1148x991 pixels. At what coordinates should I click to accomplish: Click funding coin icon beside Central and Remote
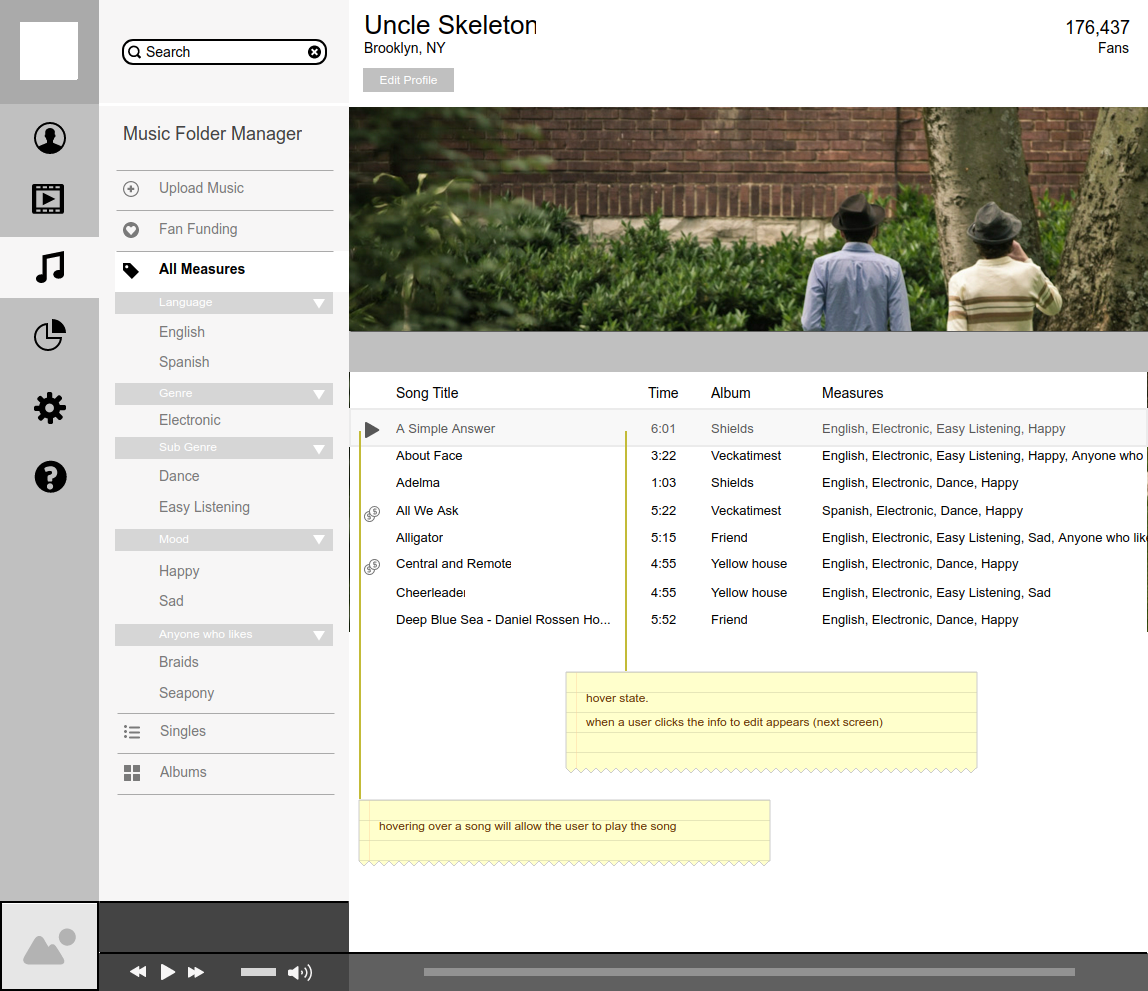(372, 566)
